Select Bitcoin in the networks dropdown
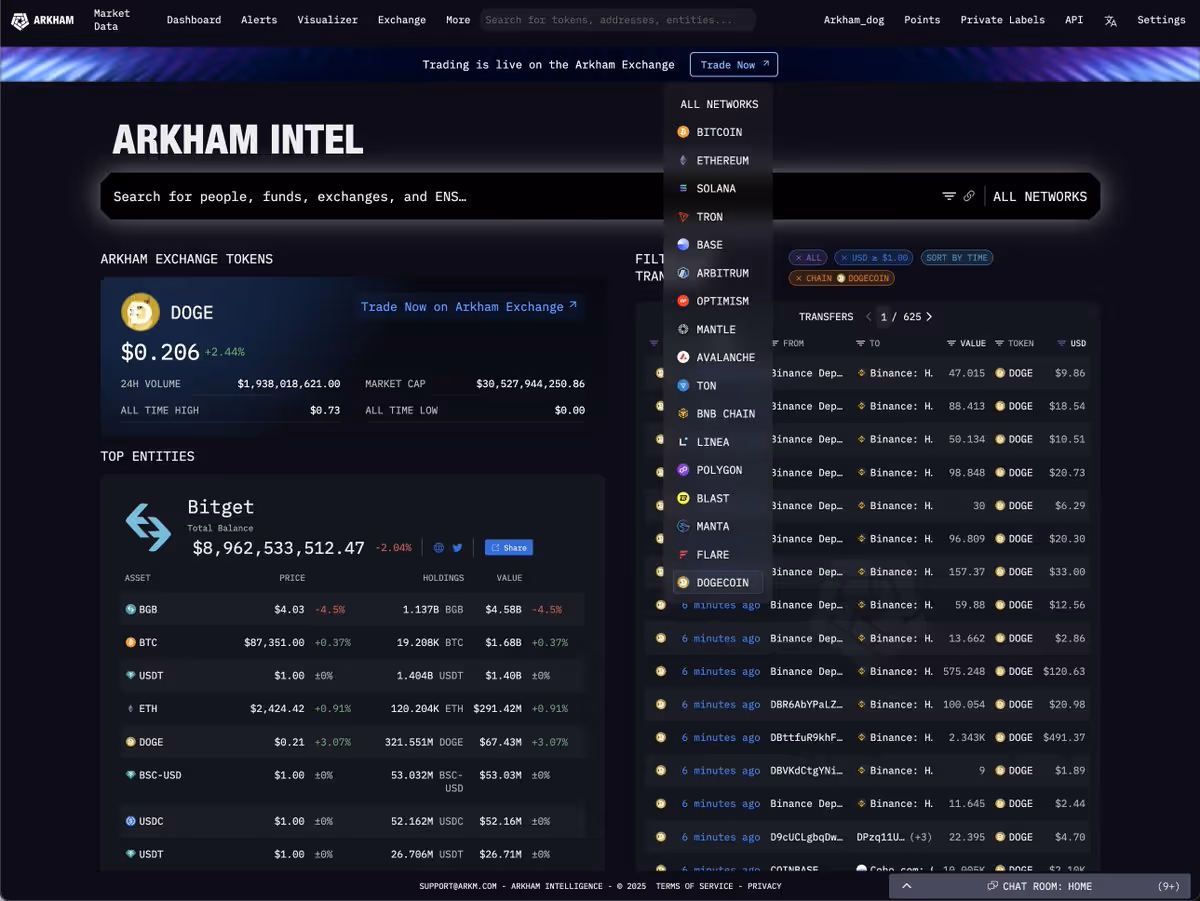Screen dimensions: 1200x901 [x=718, y=132]
